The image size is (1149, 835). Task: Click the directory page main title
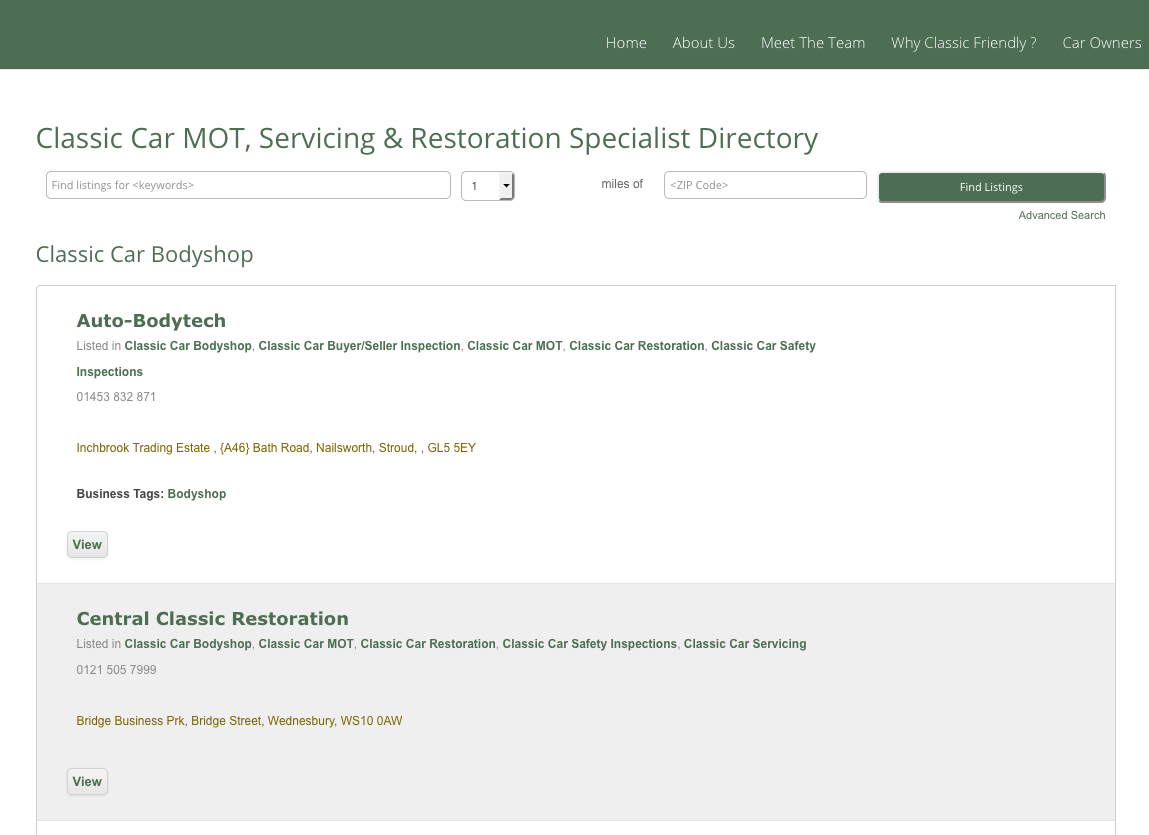click(426, 139)
